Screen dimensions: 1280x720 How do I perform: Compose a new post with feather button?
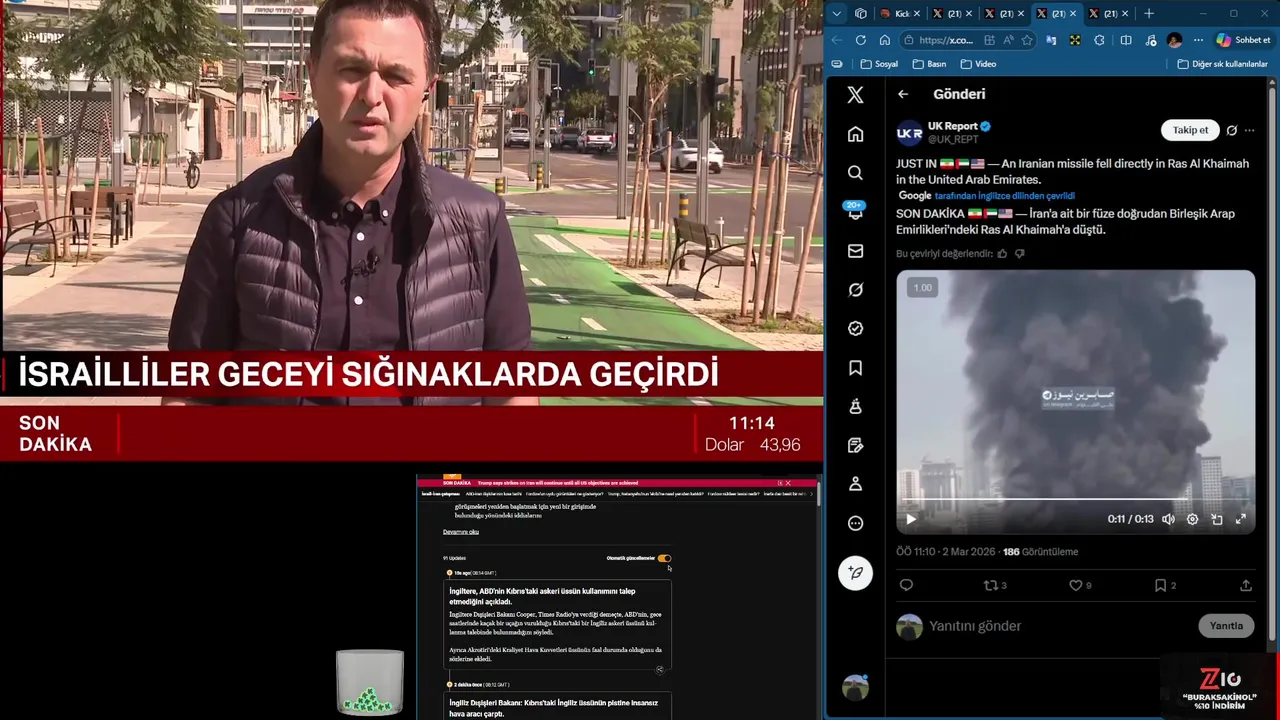(x=855, y=573)
